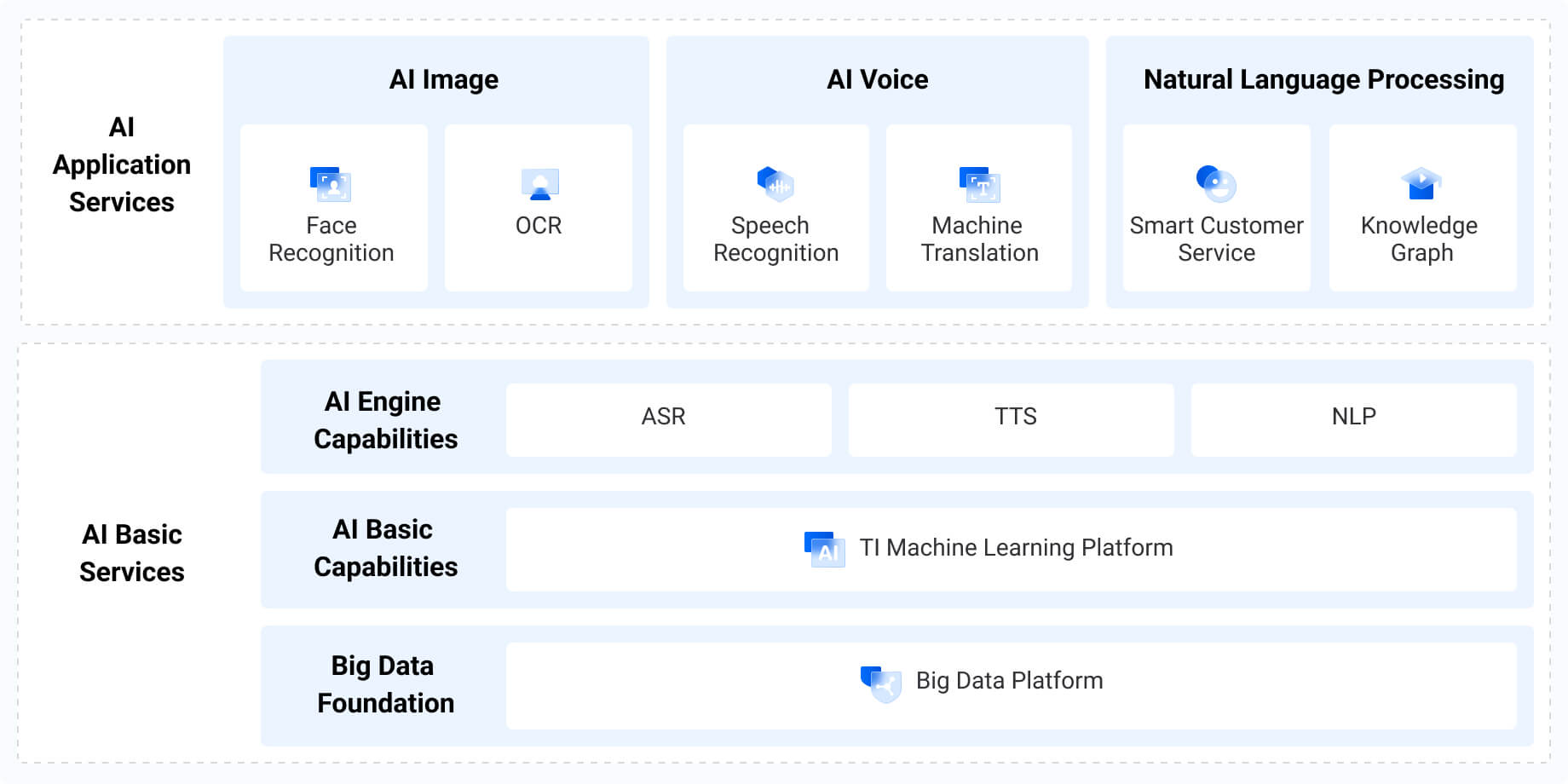Click the AI Application Services title
The height and width of the screenshot is (784, 1568).
[121, 164]
